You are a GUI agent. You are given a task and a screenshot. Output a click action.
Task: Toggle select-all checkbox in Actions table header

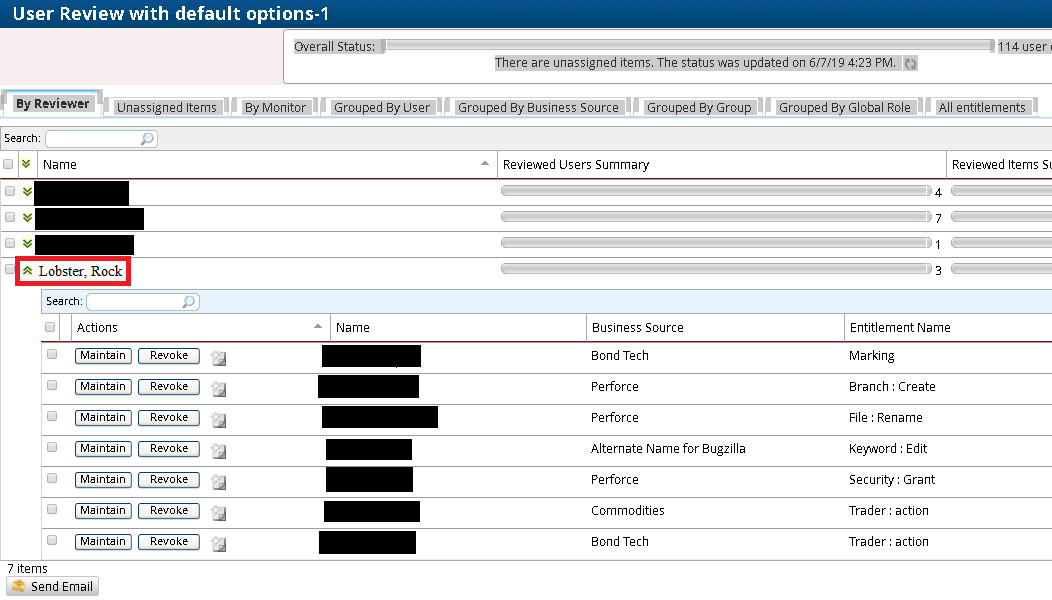point(50,327)
